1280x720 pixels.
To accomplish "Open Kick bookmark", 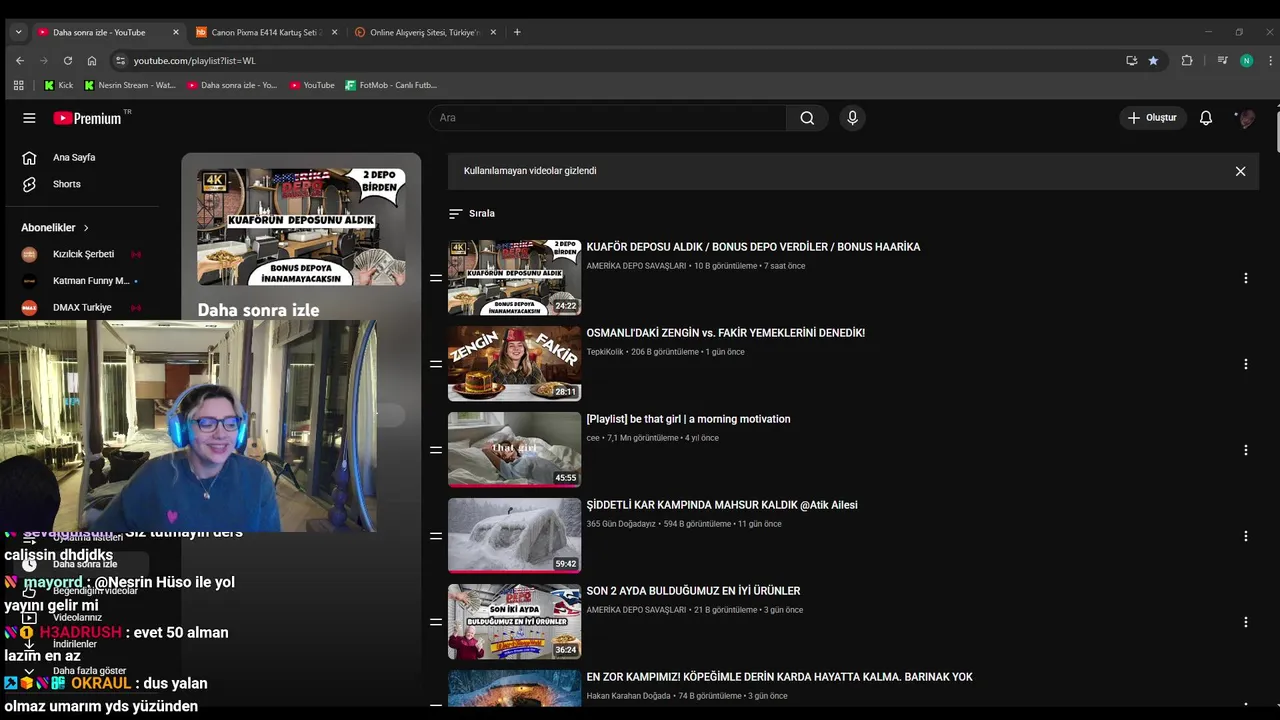I will (58, 85).
